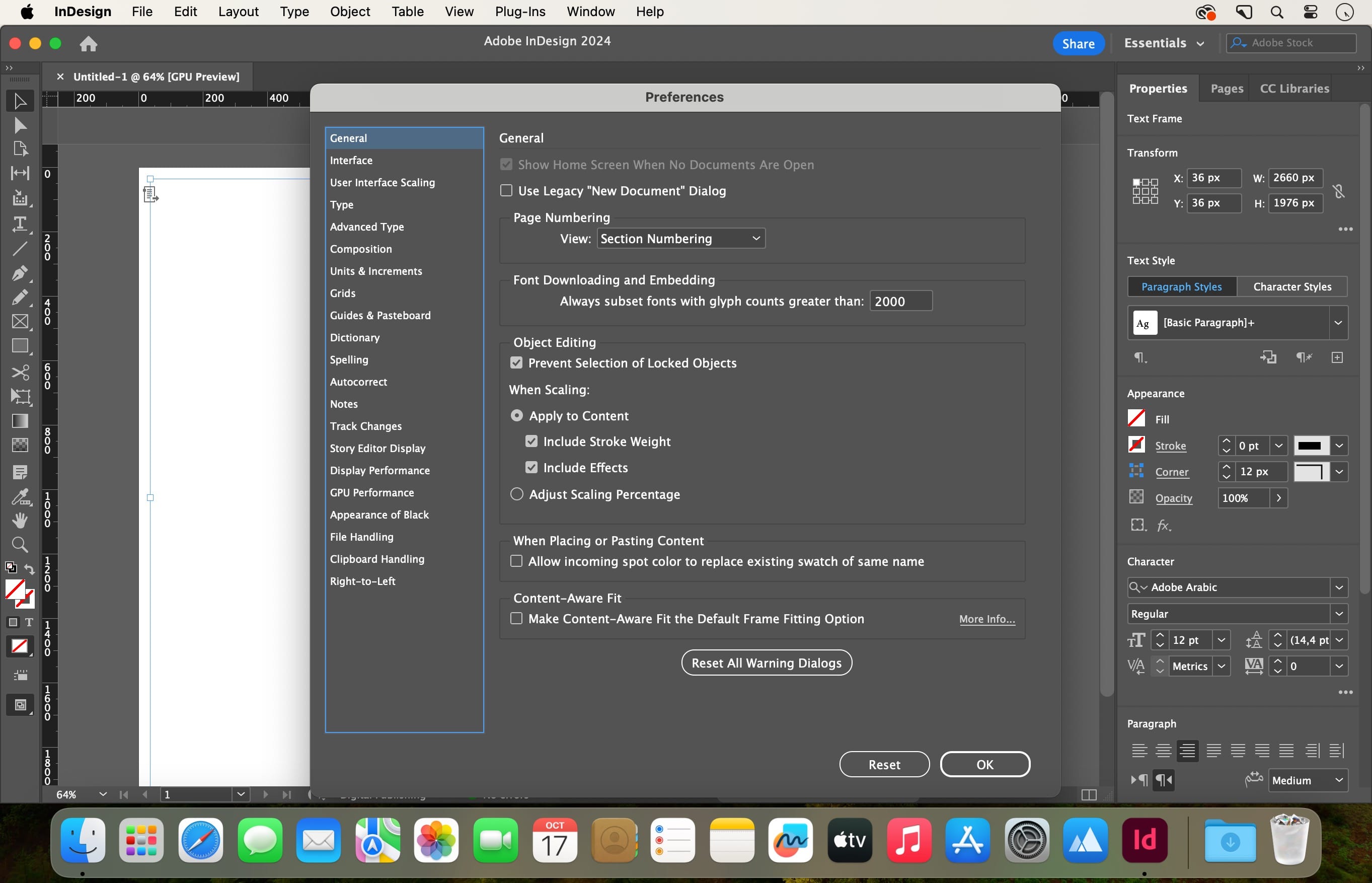1372x883 pixels.
Task: Click the object effects fx icon
Action: (1164, 525)
